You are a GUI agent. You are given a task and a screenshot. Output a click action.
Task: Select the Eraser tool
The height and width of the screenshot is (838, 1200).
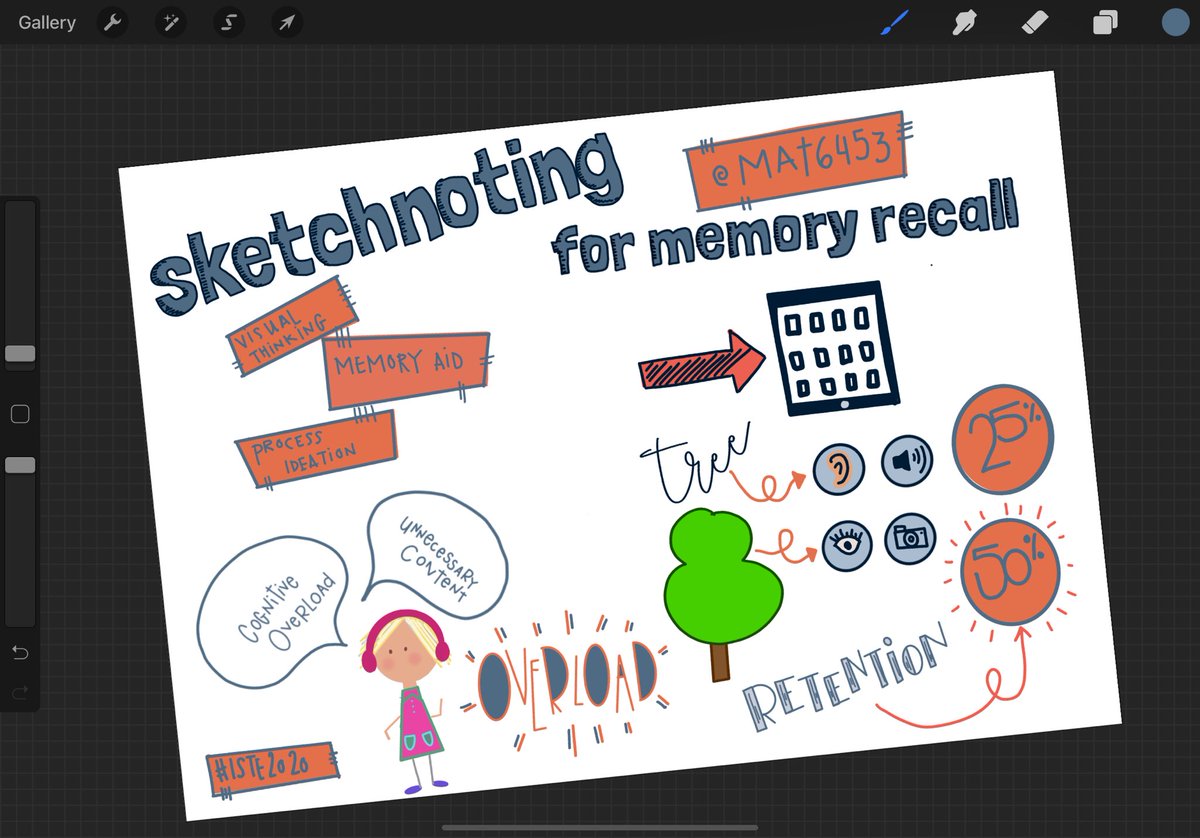tap(1034, 22)
